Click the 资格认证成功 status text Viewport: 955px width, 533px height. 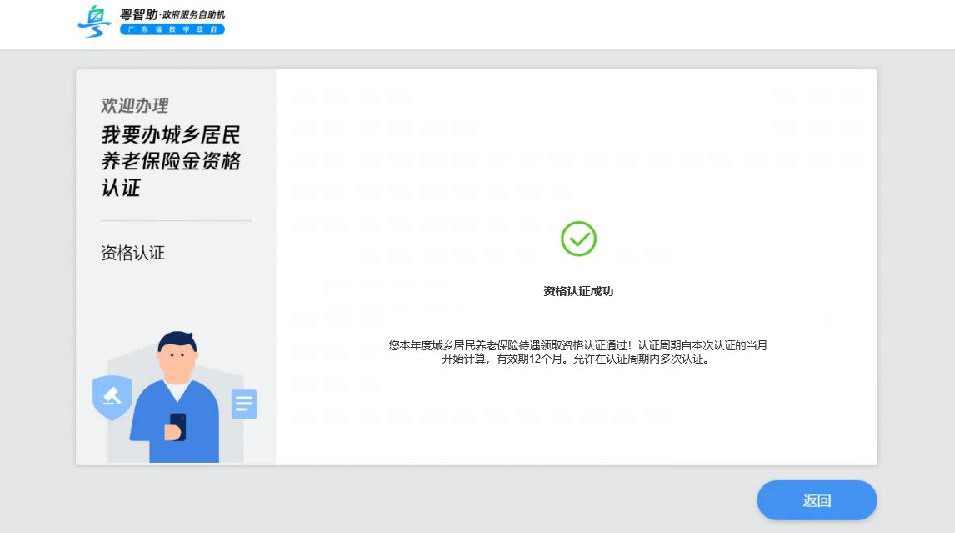pyautogui.click(x=578, y=291)
